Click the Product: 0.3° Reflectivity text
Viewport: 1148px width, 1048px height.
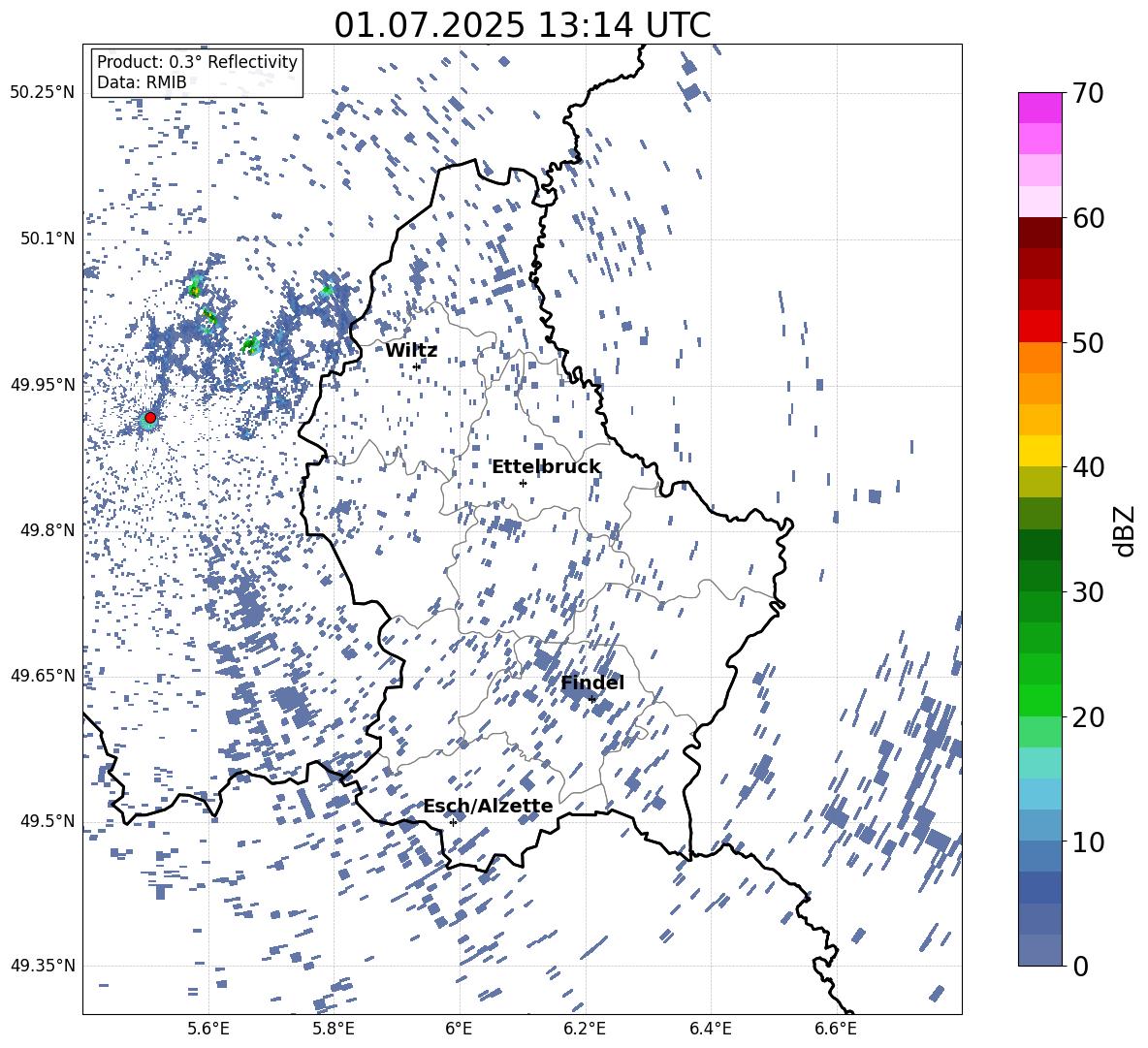[197, 62]
